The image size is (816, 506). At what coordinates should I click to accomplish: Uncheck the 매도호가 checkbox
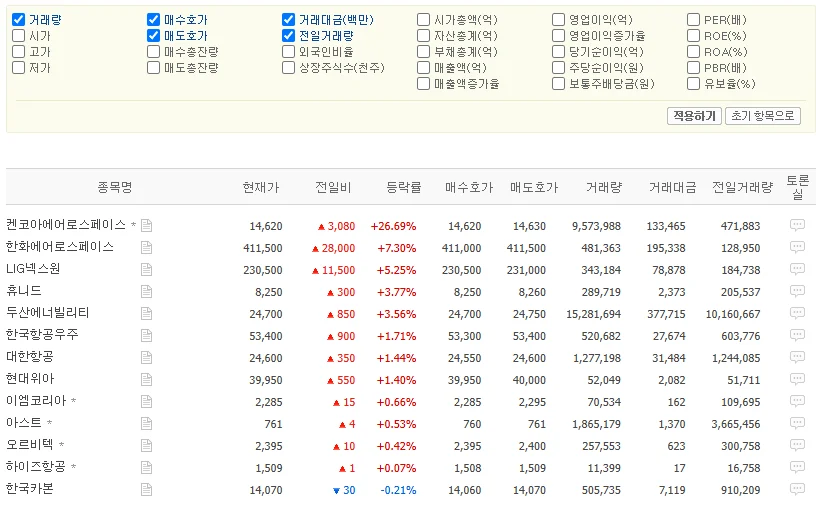[x=154, y=36]
